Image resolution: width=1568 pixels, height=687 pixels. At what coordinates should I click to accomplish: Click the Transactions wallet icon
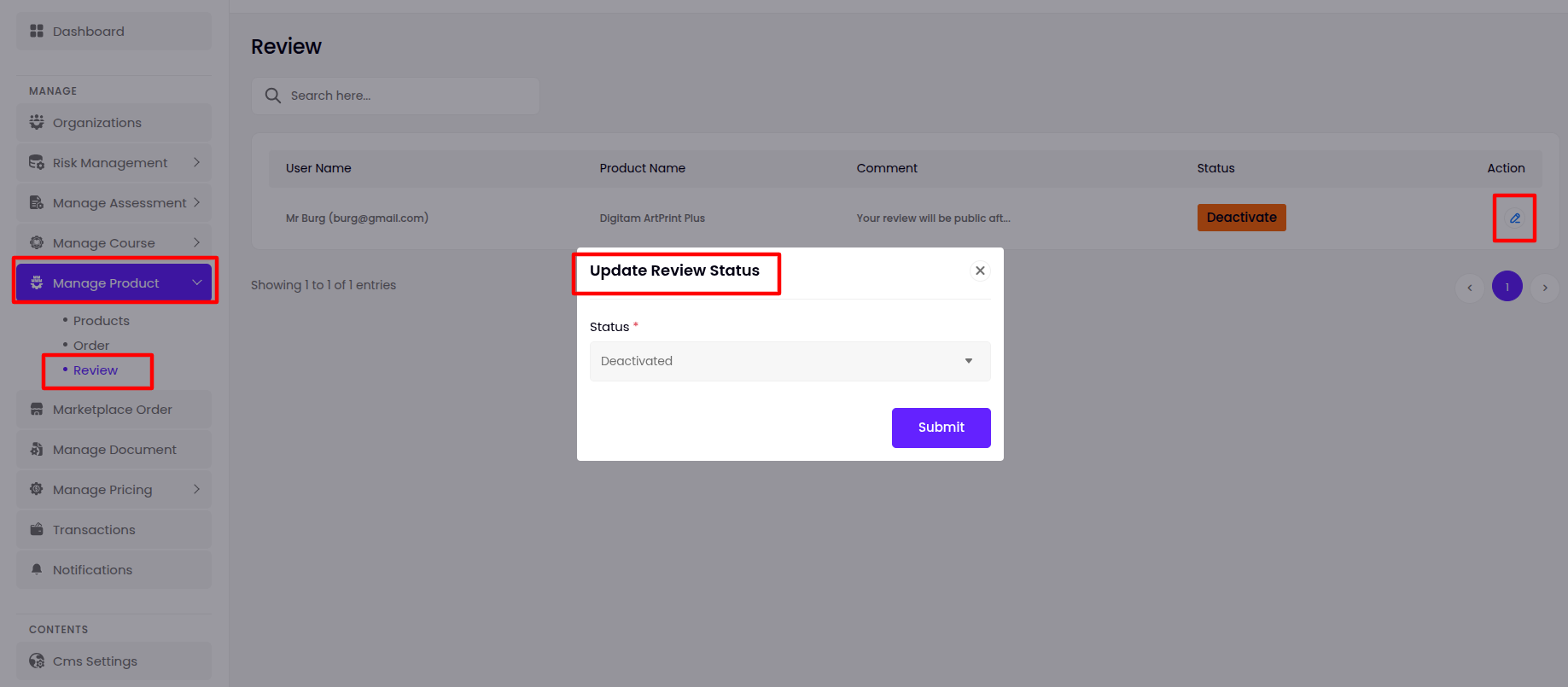point(37,530)
